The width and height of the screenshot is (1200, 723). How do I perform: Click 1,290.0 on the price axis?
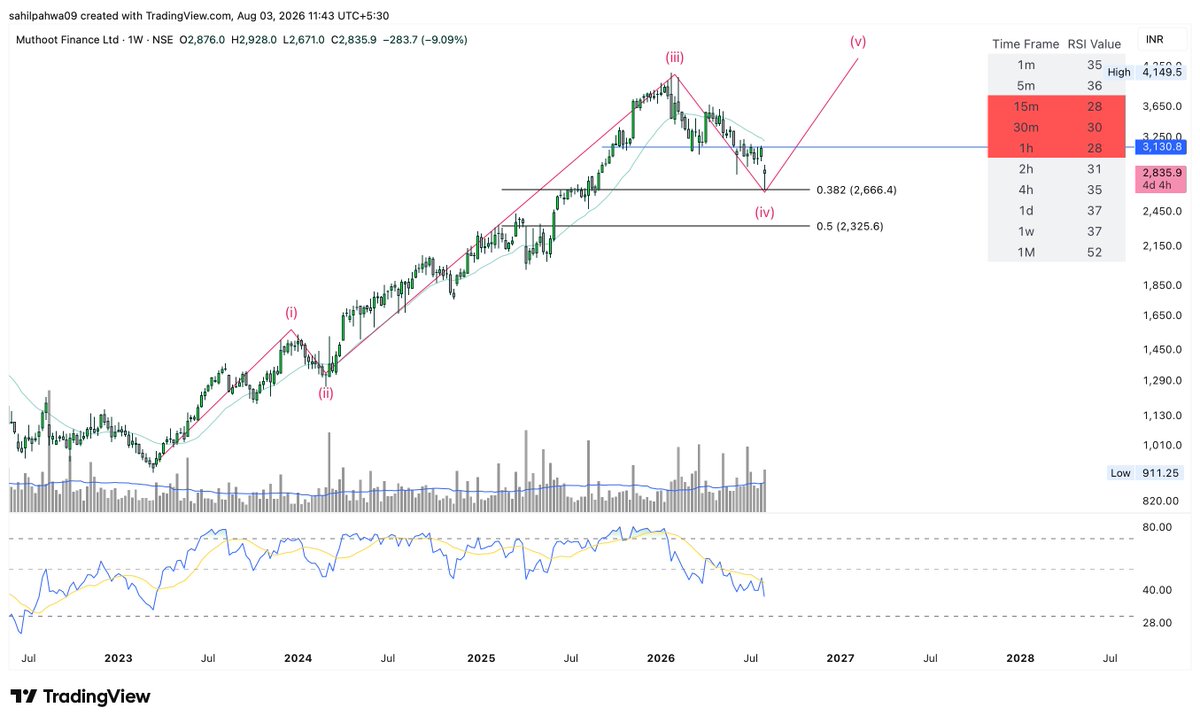[x=1162, y=381]
